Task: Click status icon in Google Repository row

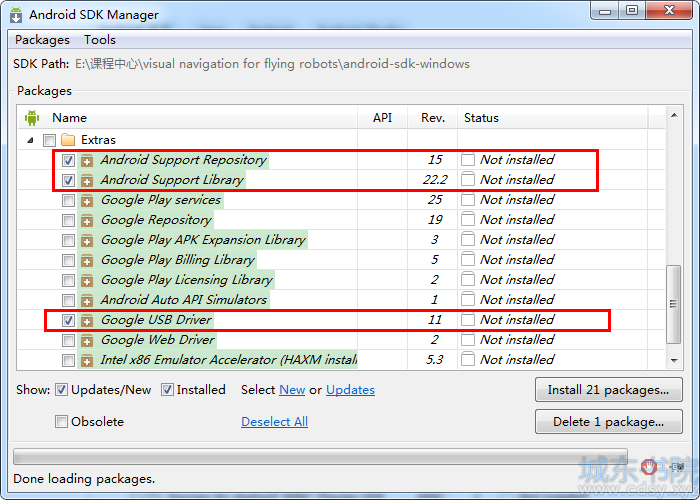Action: 468,220
